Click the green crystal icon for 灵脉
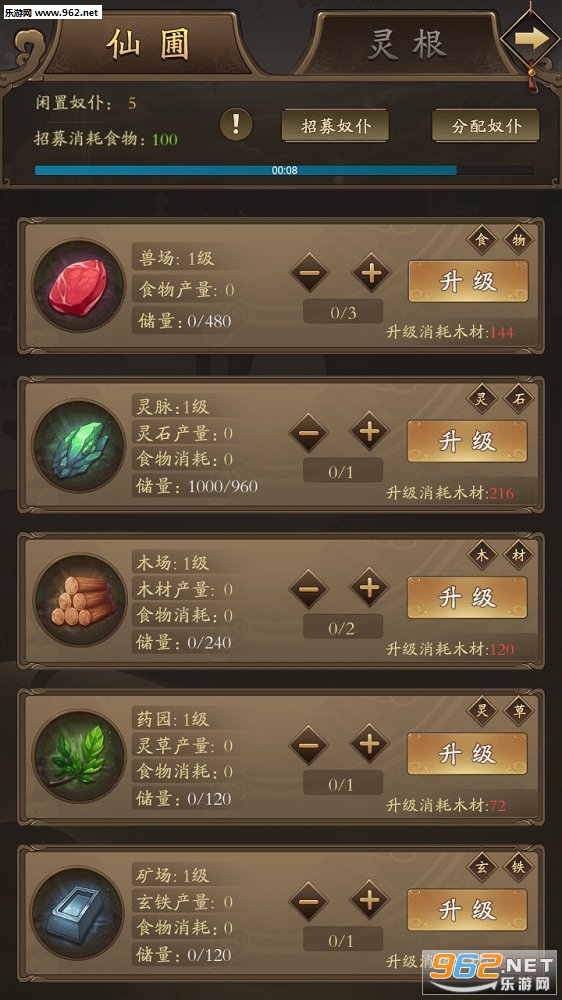 click(x=78, y=445)
